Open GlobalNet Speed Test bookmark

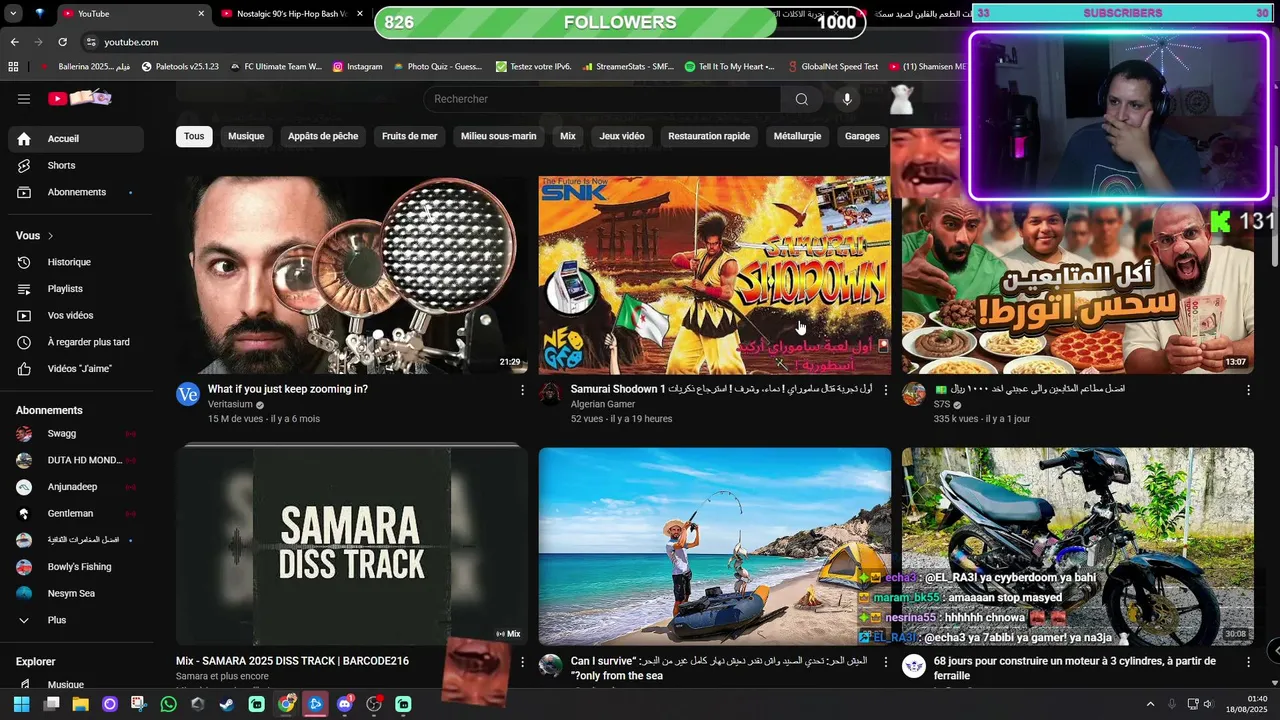pos(832,67)
